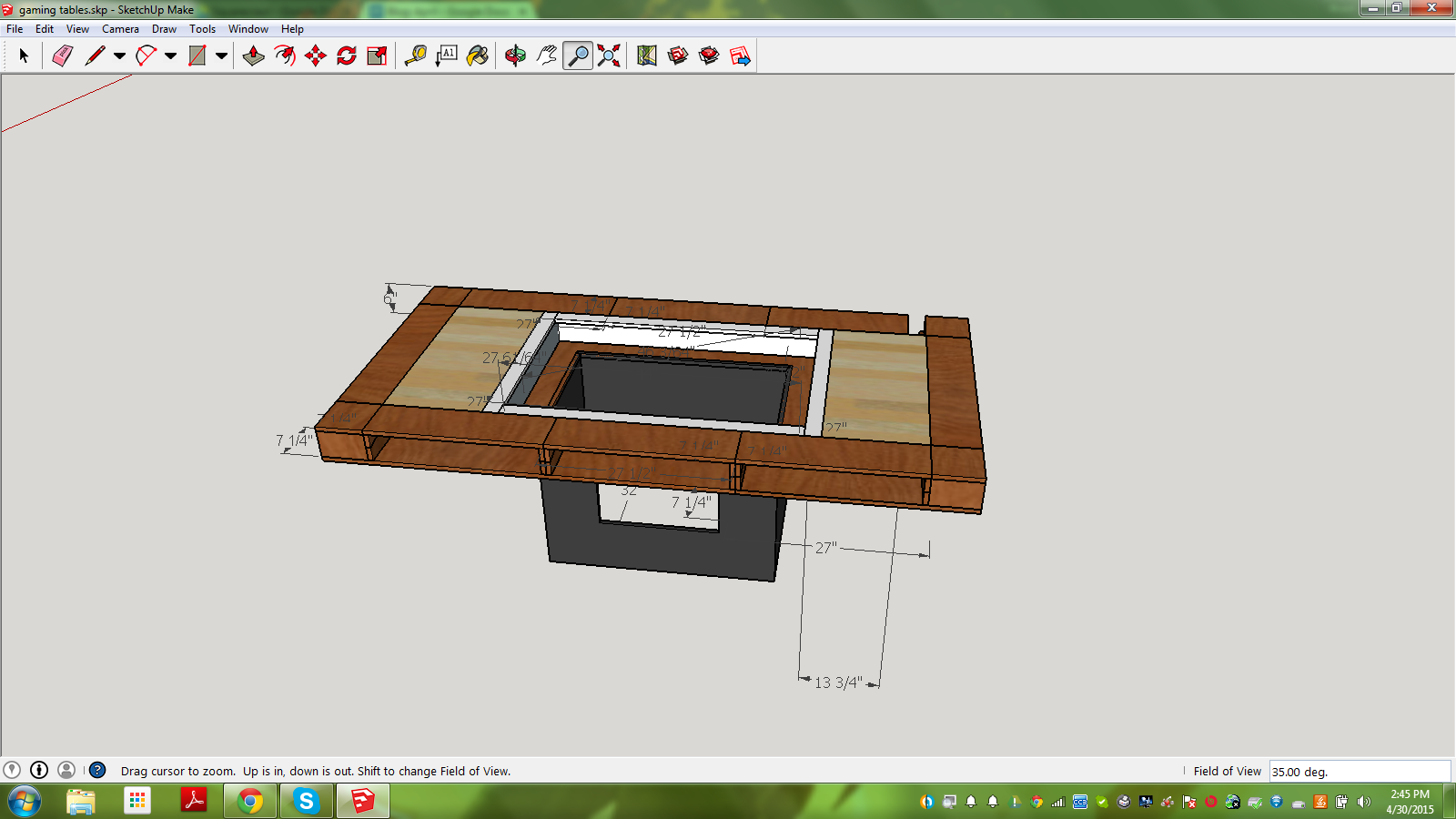Viewport: 1456px width, 819px height.
Task: Open the Window menu
Action: click(248, 29)
